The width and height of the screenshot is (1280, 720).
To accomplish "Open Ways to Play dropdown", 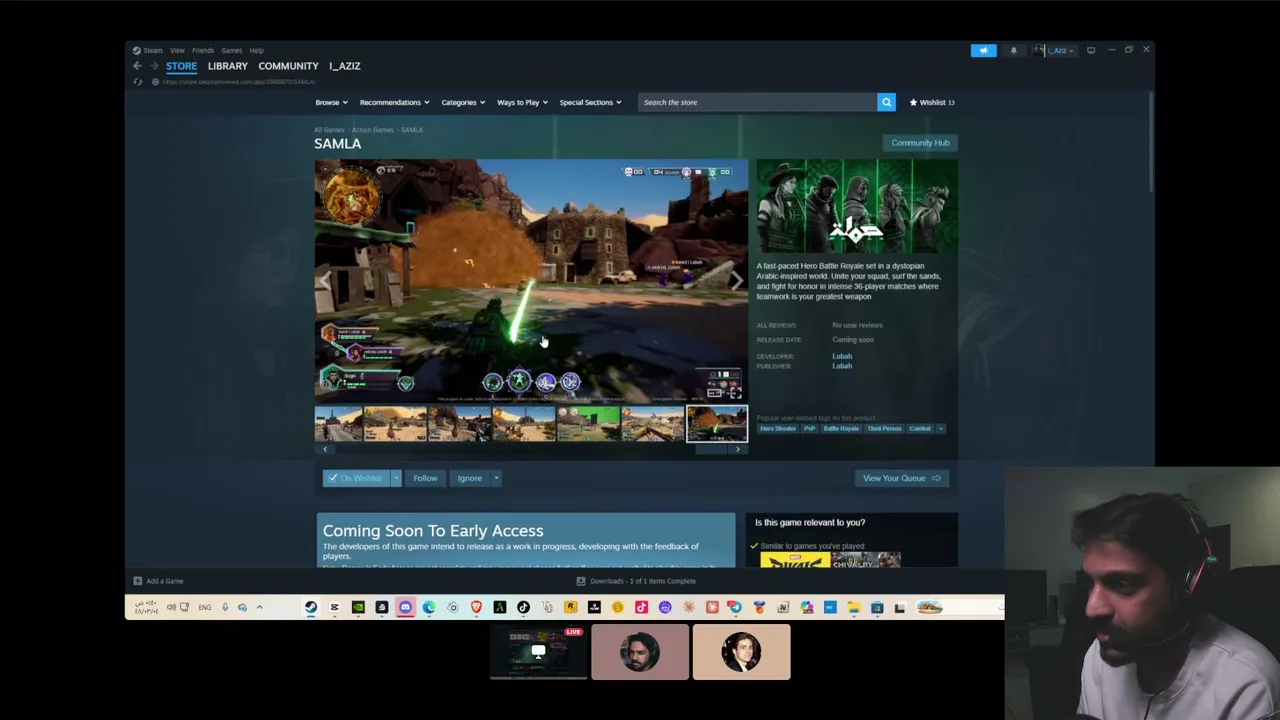I will tap(522, 102).
